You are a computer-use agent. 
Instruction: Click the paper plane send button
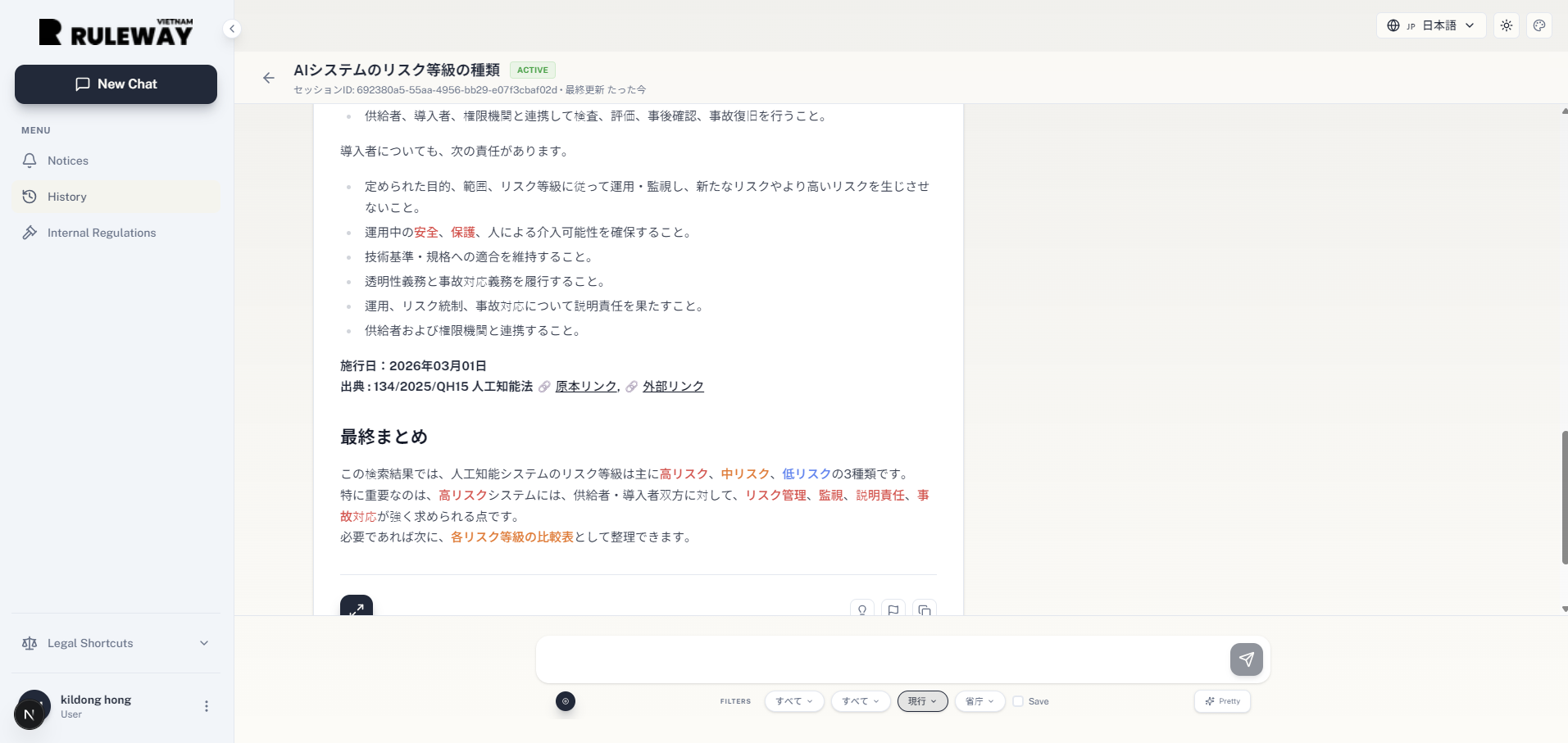1246,659
